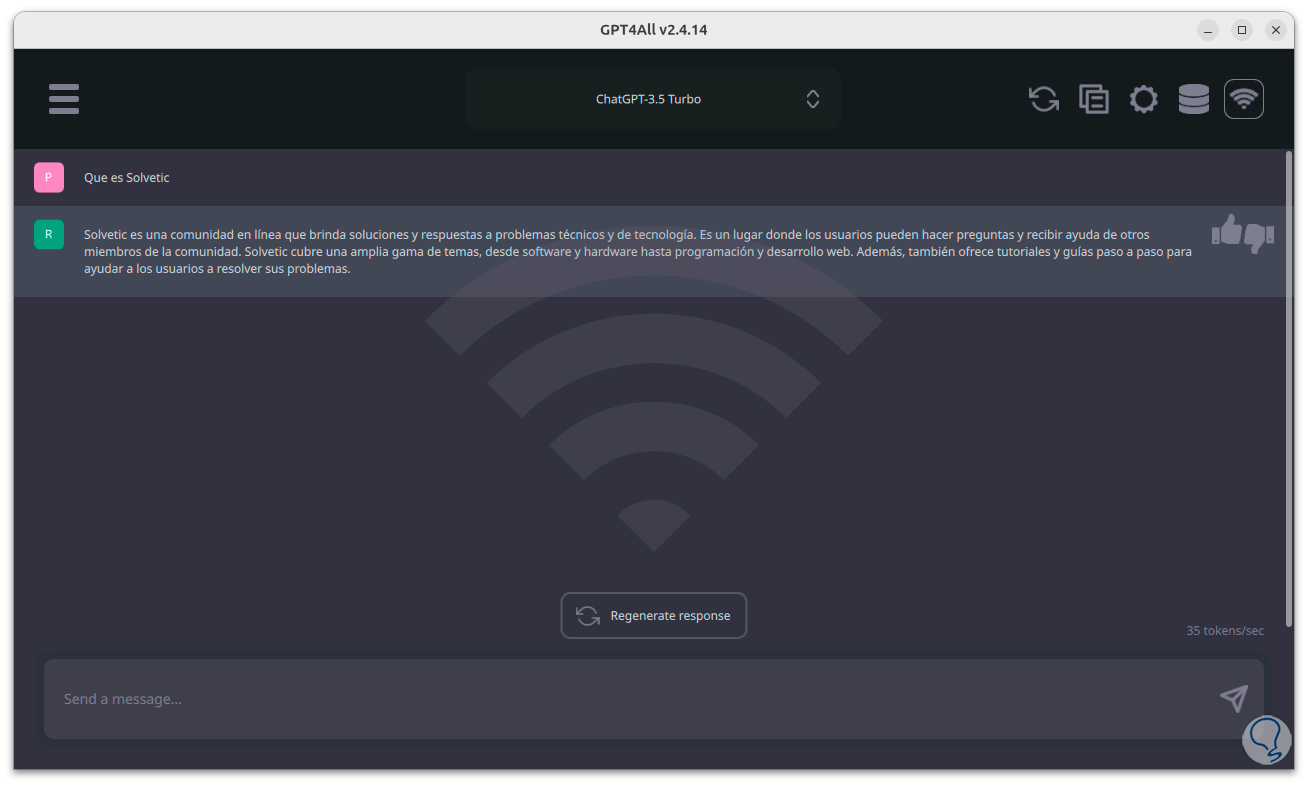
Task: Send the message with the paper plane icon
Action: (1234, 699)
